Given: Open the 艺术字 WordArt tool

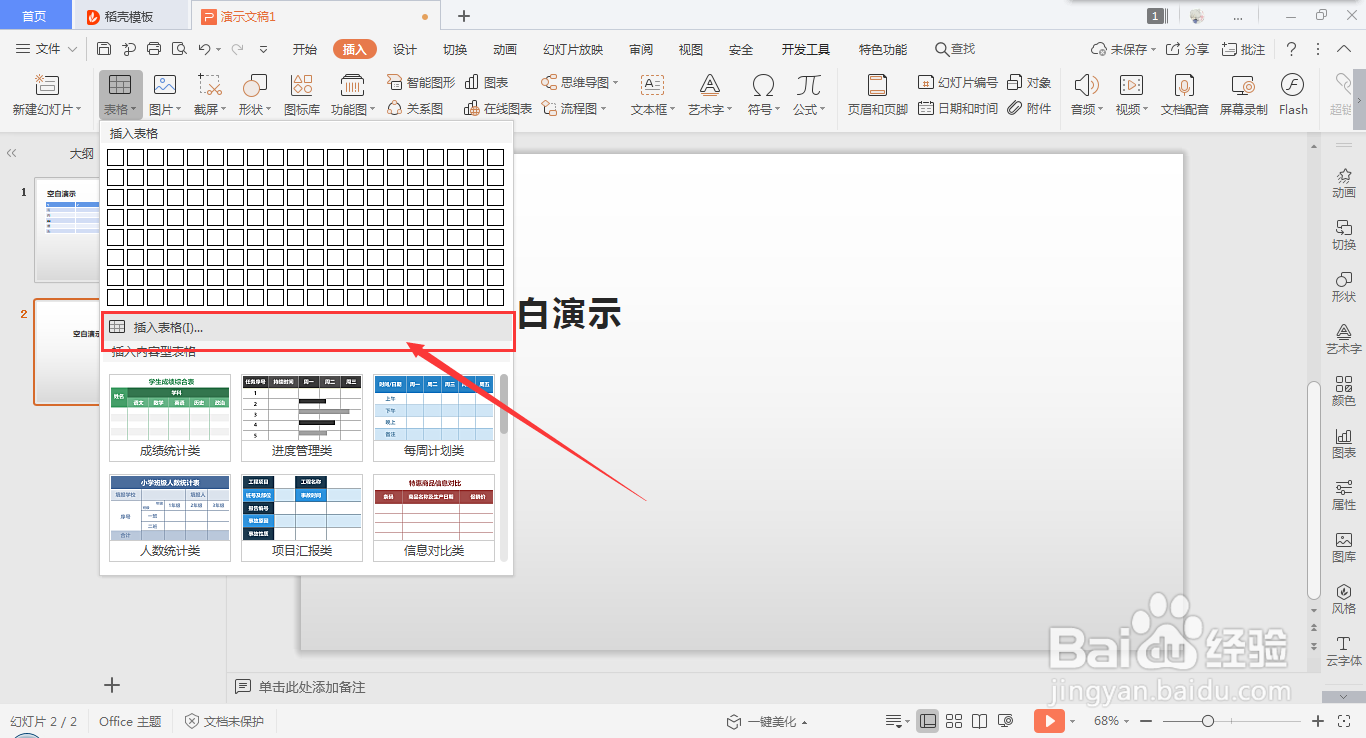Looking at the screenshot, I should 707,95.
